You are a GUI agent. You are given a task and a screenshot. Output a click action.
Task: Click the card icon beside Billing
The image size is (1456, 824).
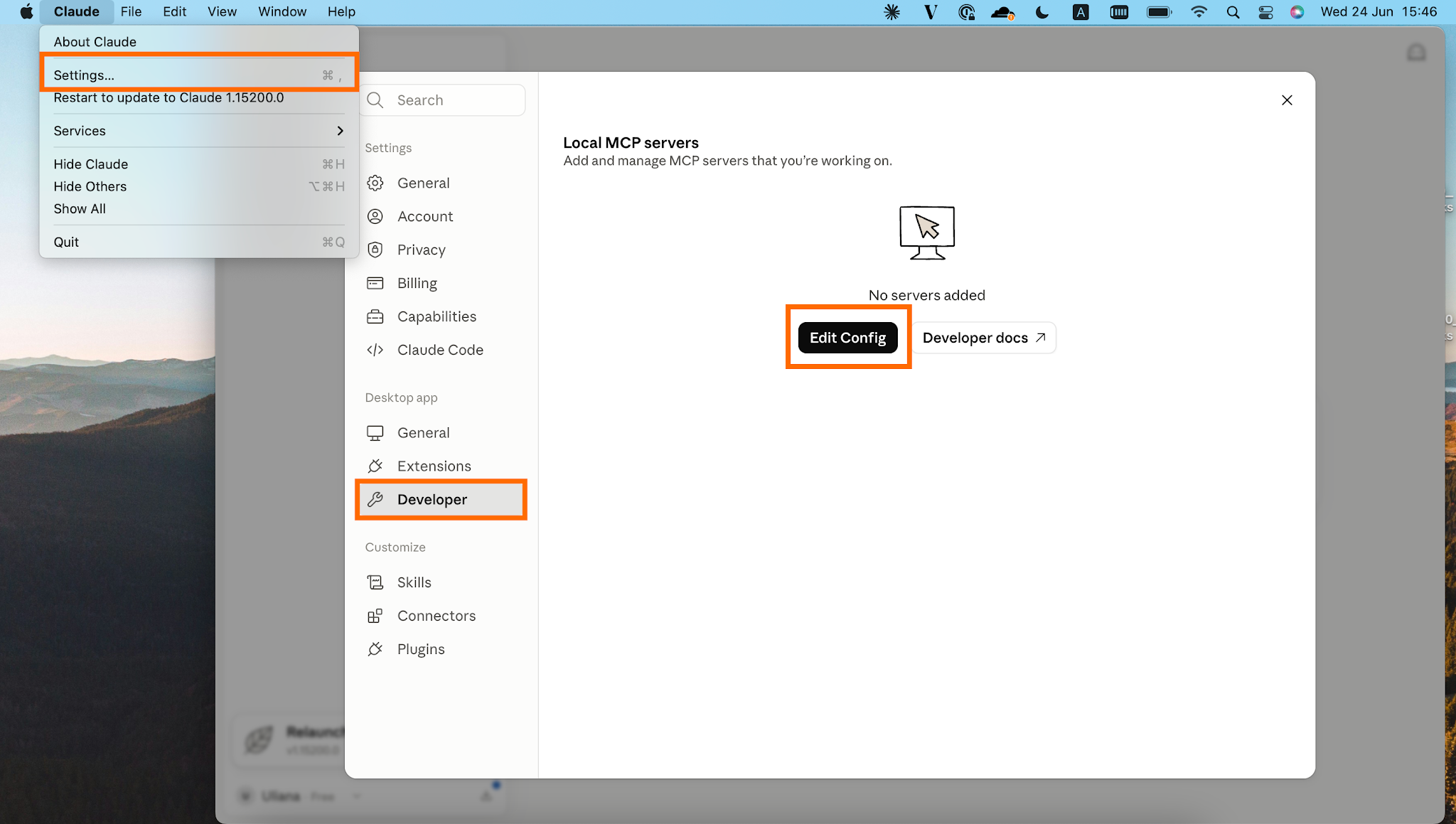pos(375,283)
